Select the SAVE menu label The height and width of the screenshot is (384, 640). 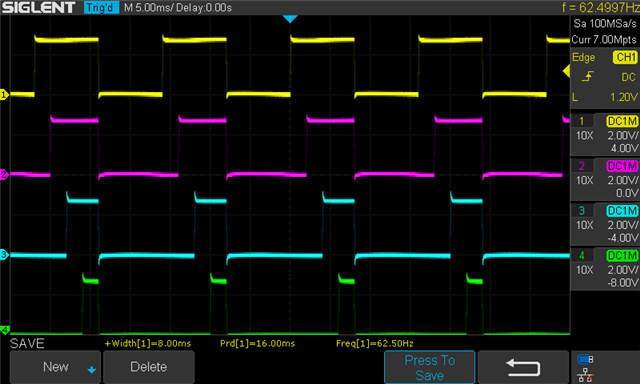point(27,344)
